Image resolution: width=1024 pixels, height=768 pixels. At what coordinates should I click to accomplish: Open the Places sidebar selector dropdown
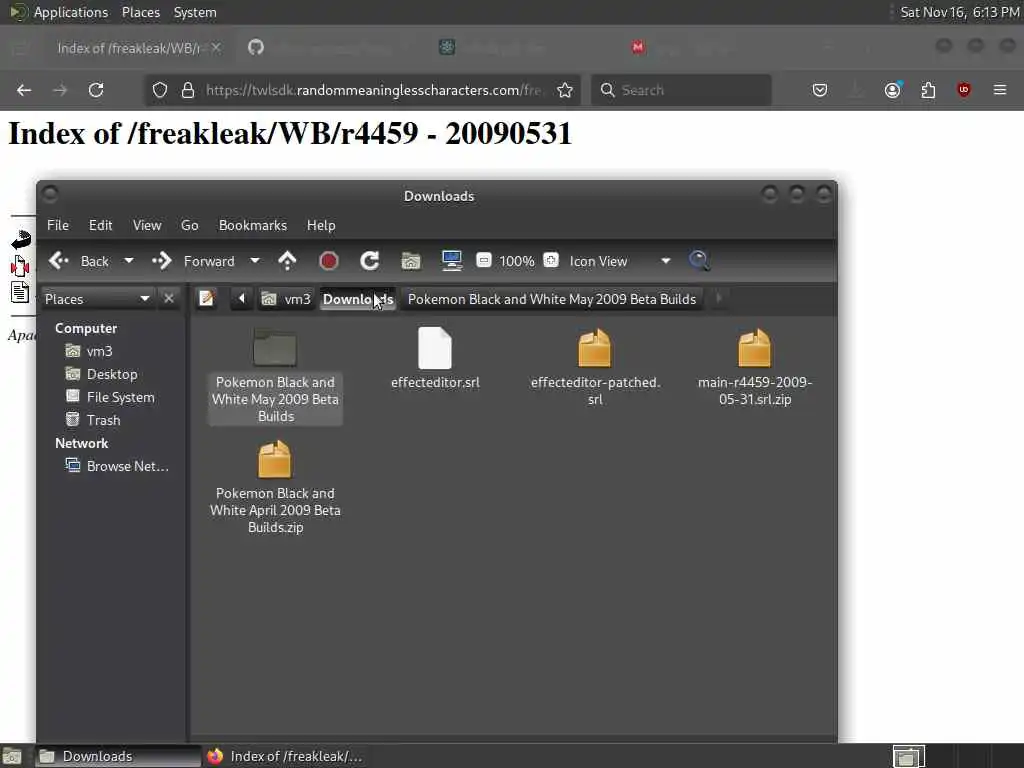tap(97, 299)
